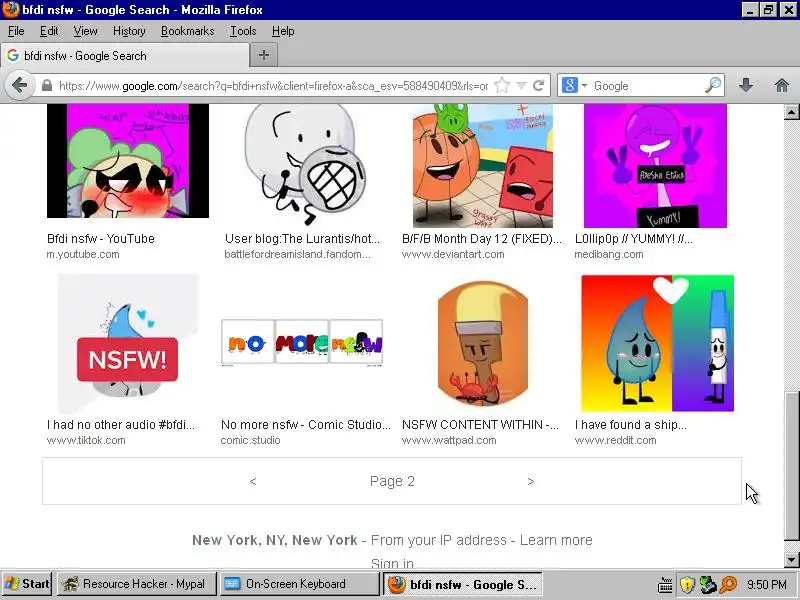Open the View menu
Screen dimensions: 800x600
tap(85, 31)
